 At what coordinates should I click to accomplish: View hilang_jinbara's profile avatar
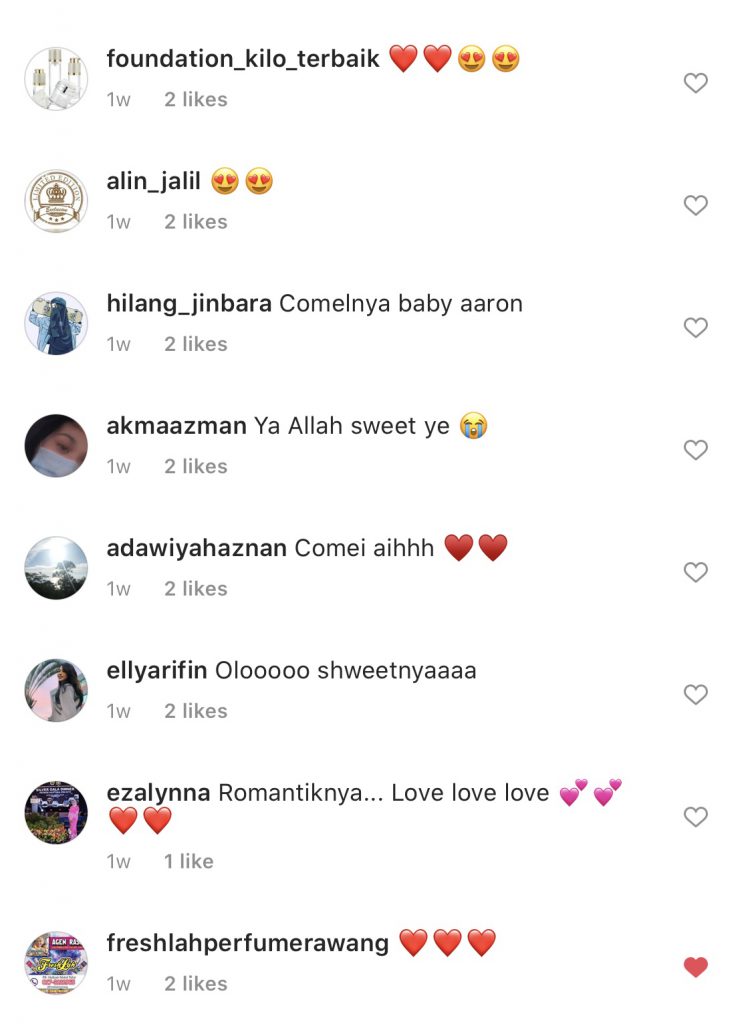coord(56,323)
